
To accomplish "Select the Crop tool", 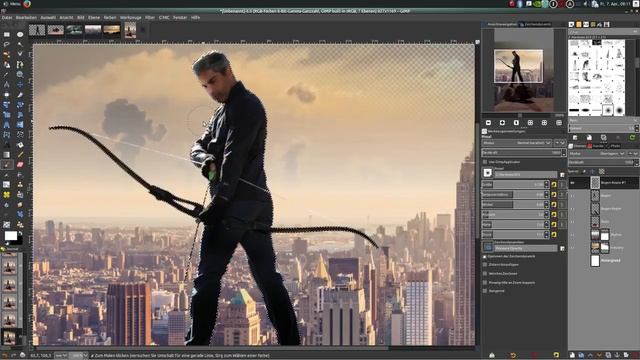I will pyautogui.click(x=20, y=95).
